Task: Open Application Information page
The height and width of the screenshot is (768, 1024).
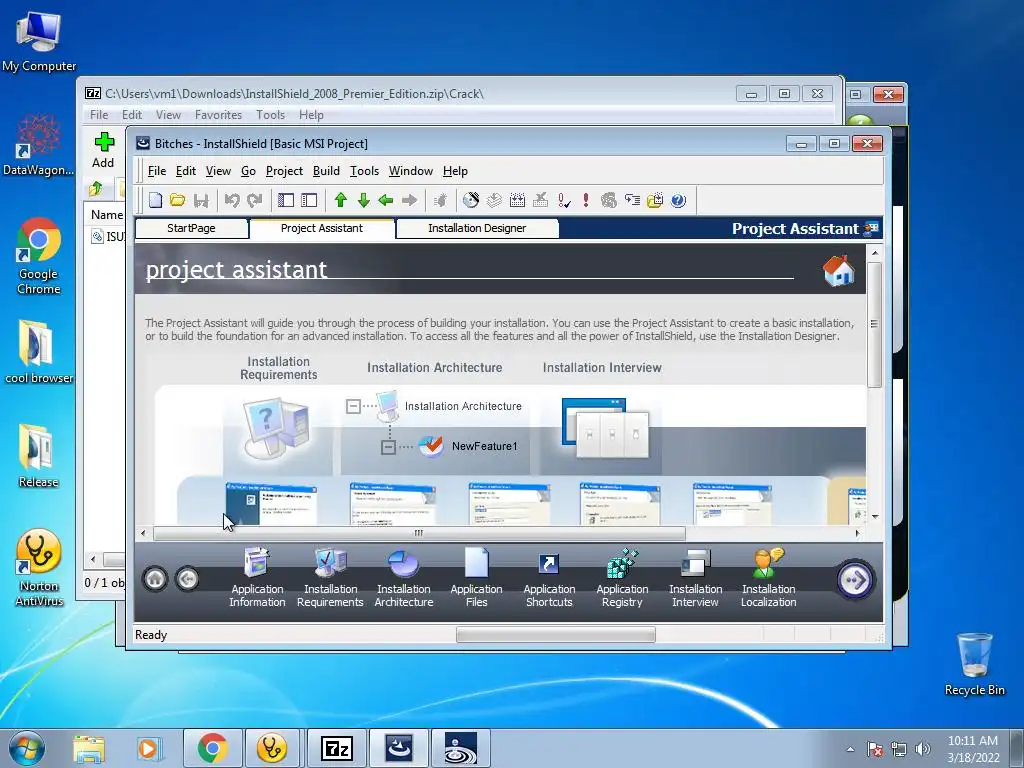Action: [x=257, y=577]
